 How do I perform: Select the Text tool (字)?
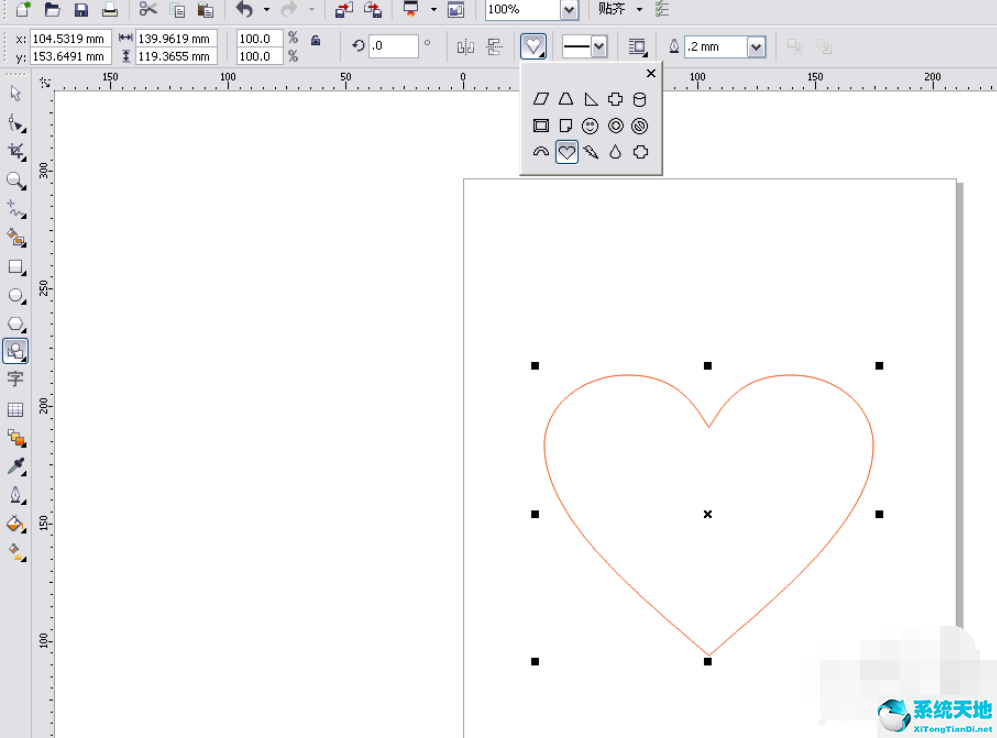tap(16, 379)
